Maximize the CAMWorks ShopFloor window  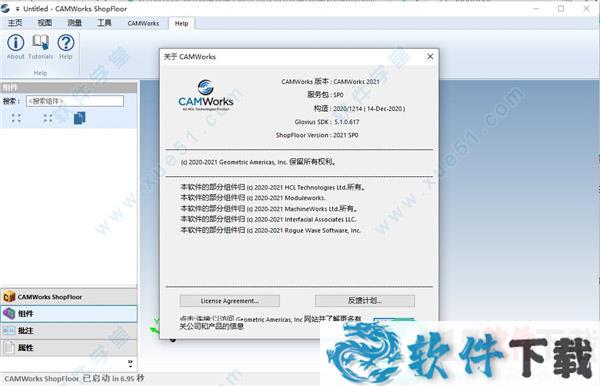tap(561, 8)
